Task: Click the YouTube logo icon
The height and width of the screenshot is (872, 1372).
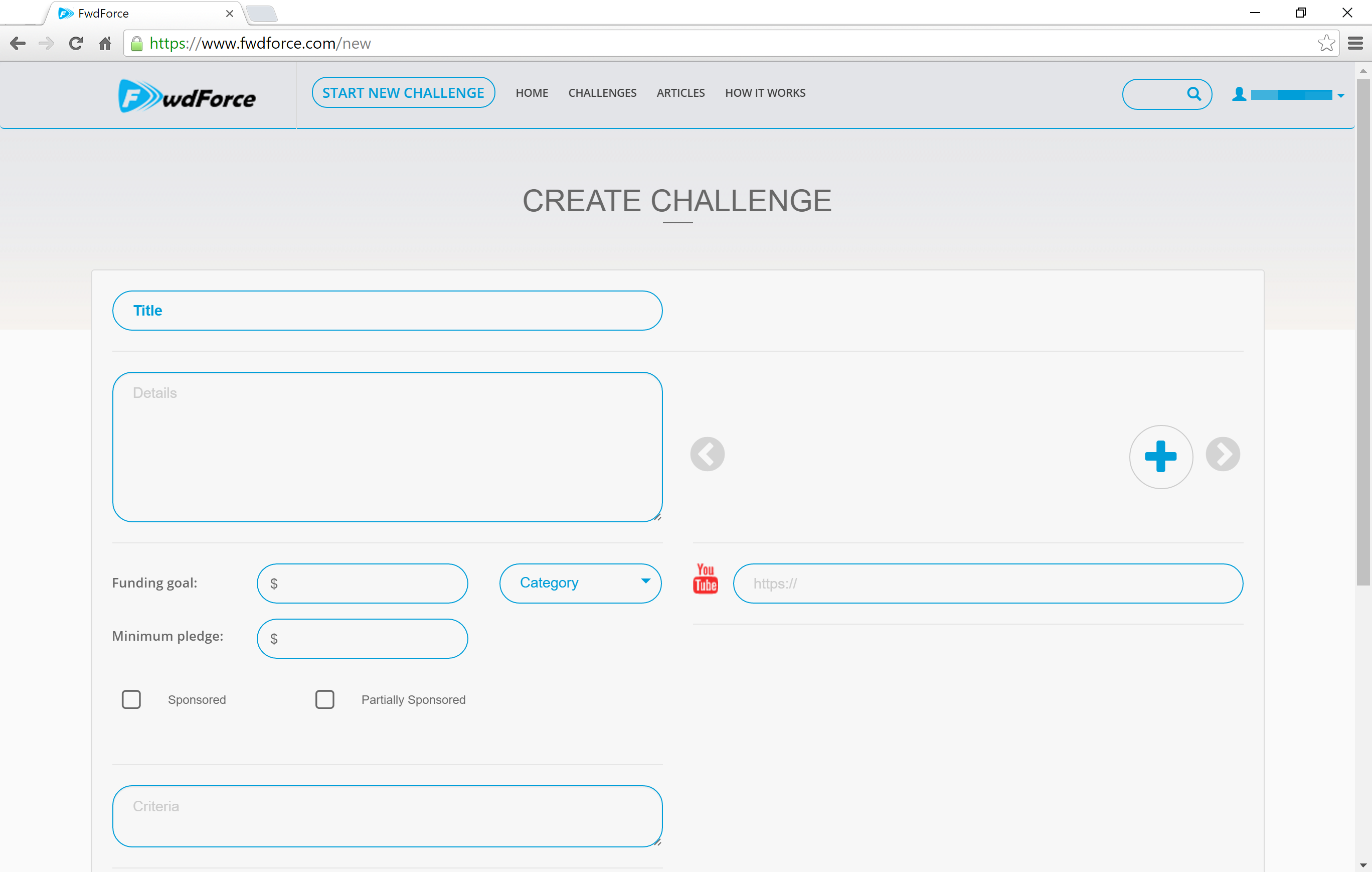Action: pos(705,579)
